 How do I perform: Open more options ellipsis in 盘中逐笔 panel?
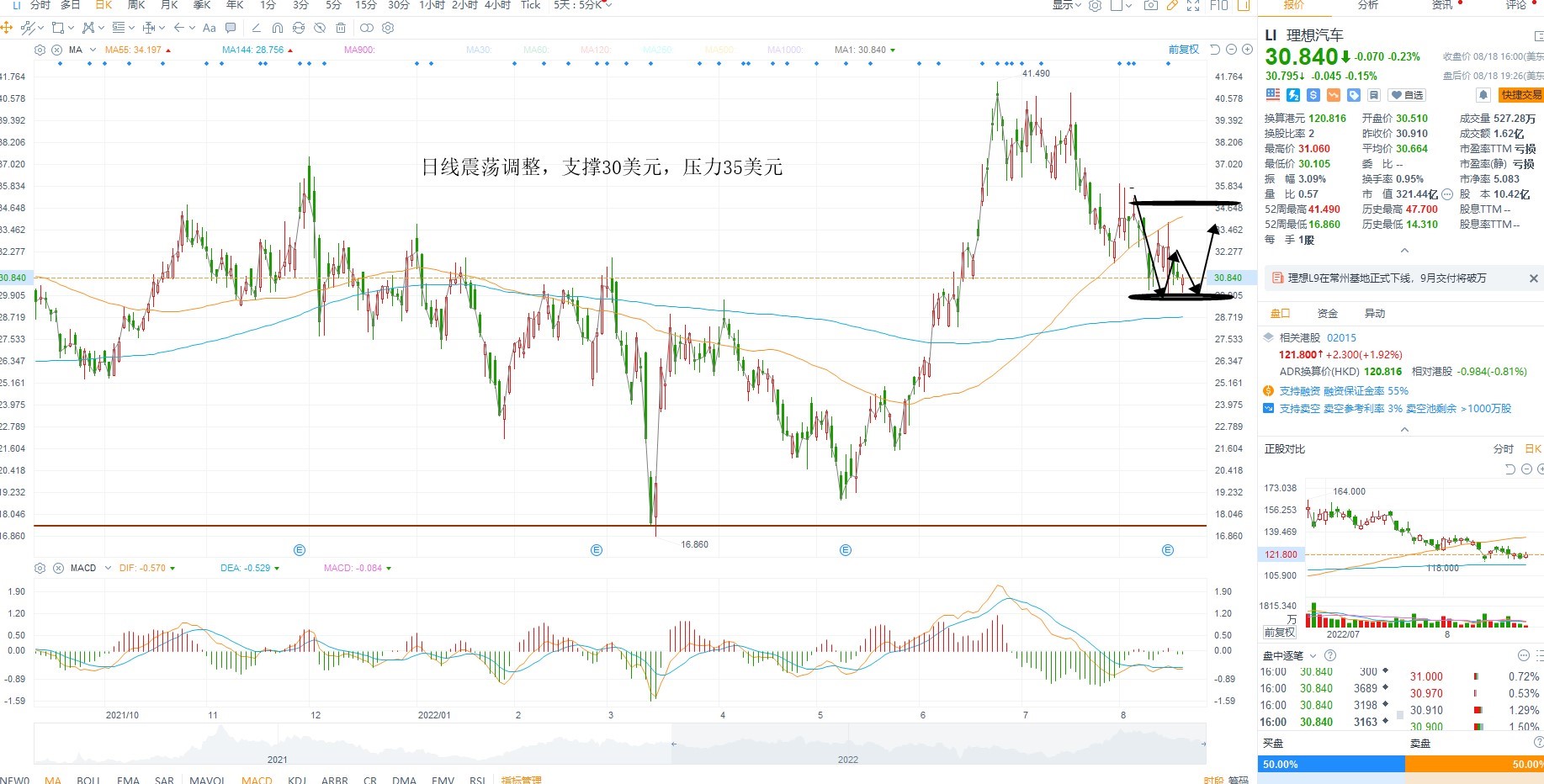pyautogui.click(x=1523, y=655)
